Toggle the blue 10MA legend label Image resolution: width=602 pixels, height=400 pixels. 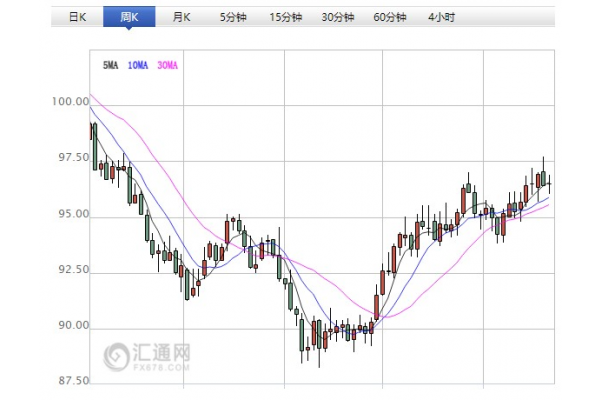click(x=138, y=65)
